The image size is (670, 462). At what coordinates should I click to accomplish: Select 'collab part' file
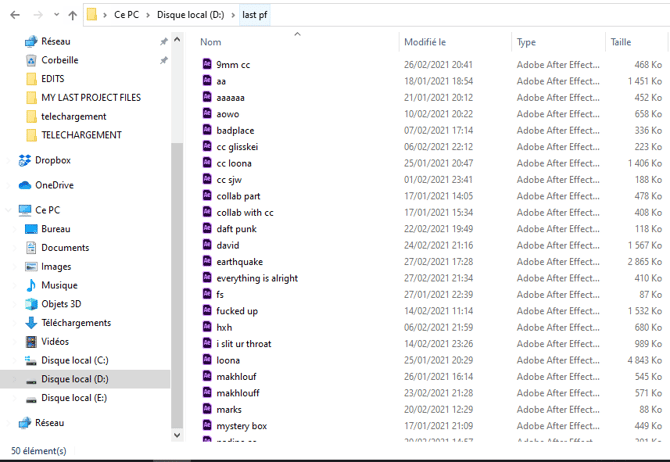click(x=238, y=196)
